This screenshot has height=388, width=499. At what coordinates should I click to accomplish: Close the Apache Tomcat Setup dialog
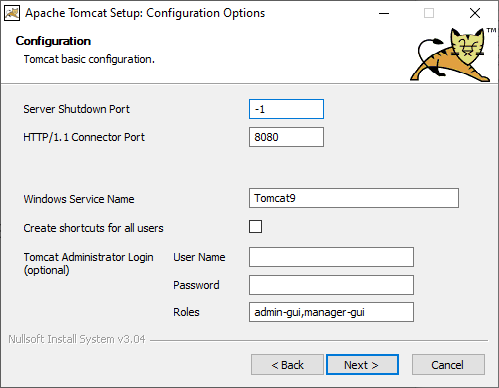[475, 13]
